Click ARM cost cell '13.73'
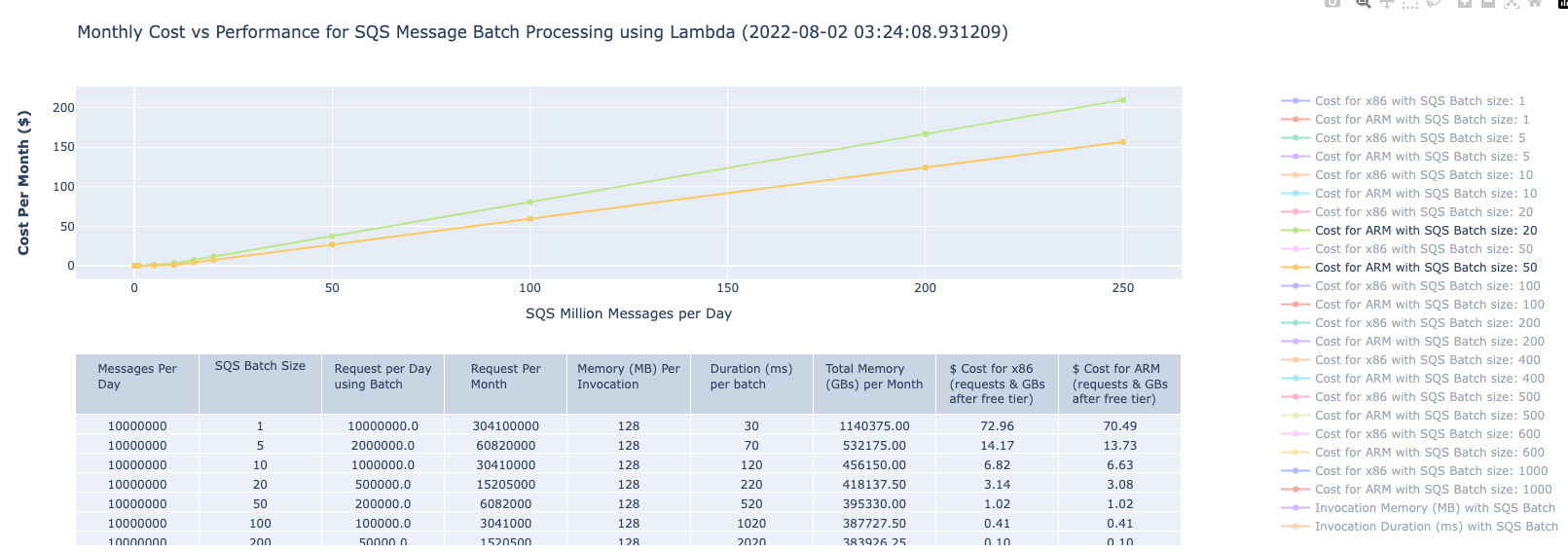 click(1120, 446)
